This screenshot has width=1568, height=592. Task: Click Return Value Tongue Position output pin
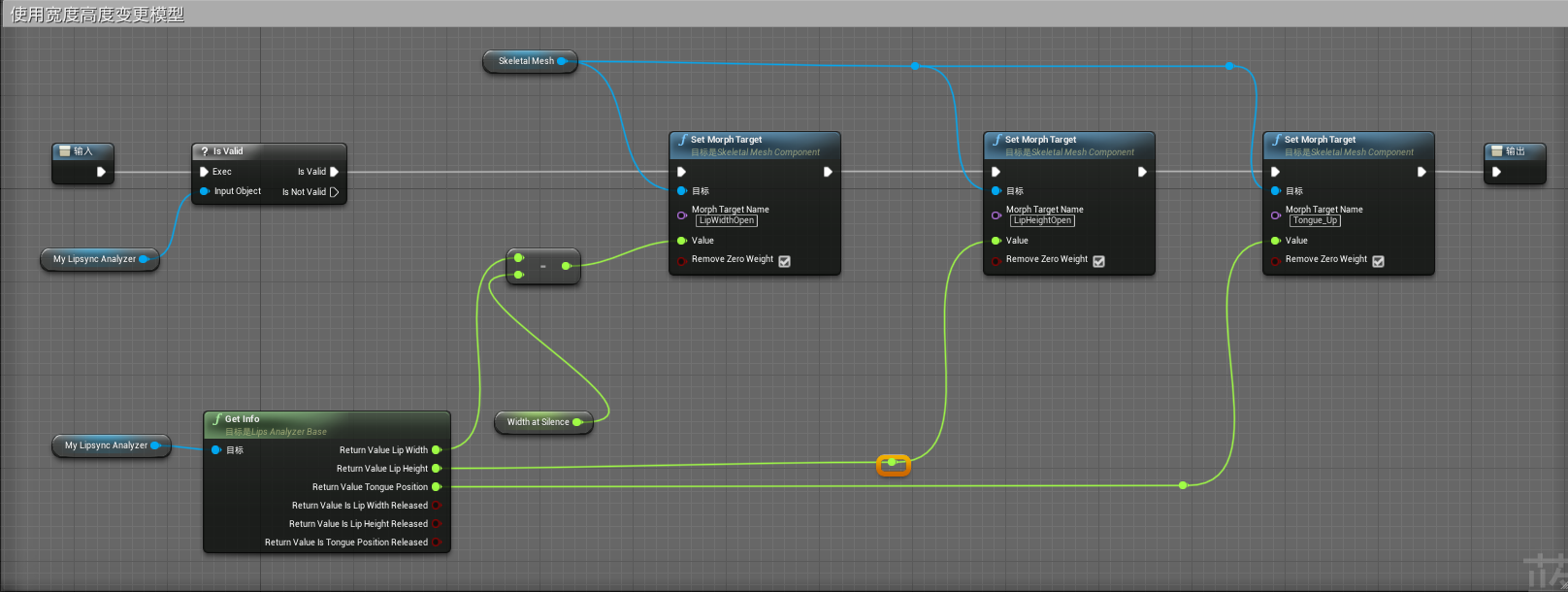pyautogui.click(x=437, y=486)
